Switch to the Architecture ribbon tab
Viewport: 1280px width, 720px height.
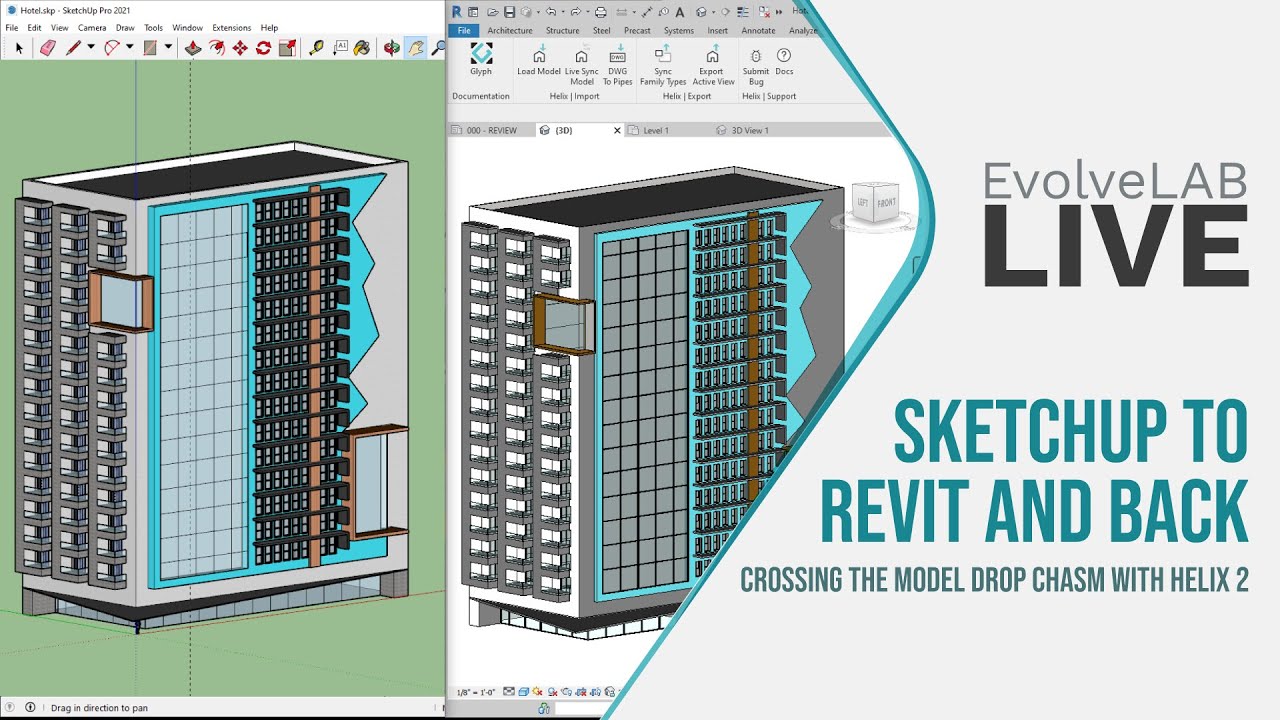coord(510,31)
